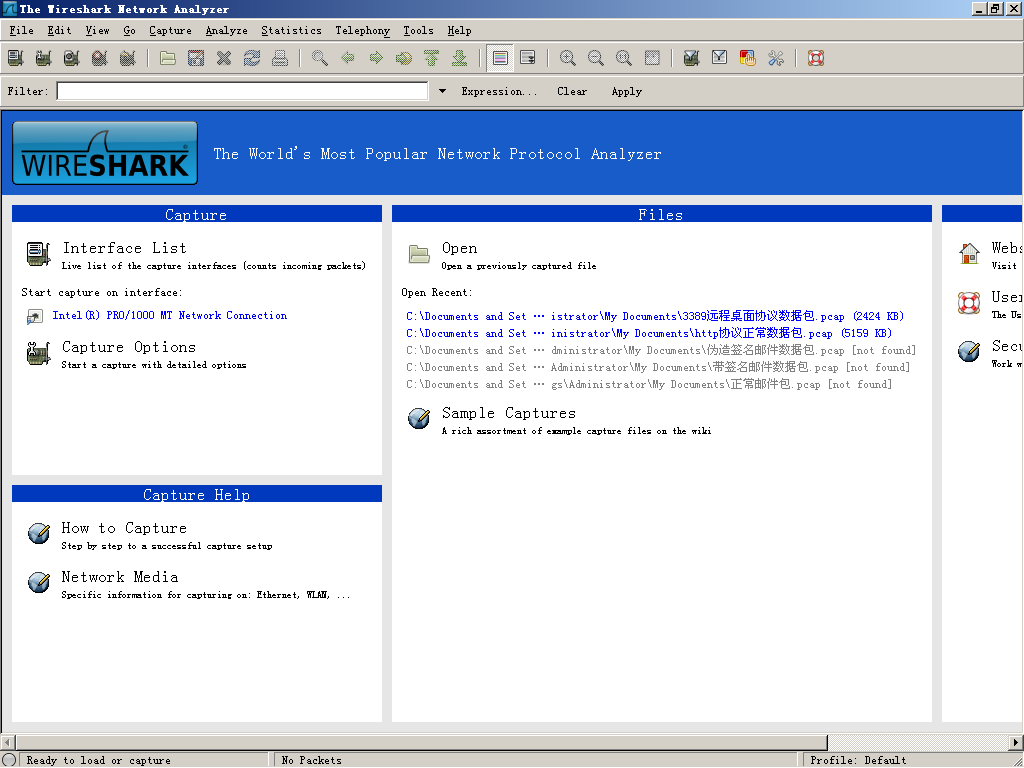This screenshot has height=768, width=1024.
Task: Open the Go menu
Action: tap(129, 31)
